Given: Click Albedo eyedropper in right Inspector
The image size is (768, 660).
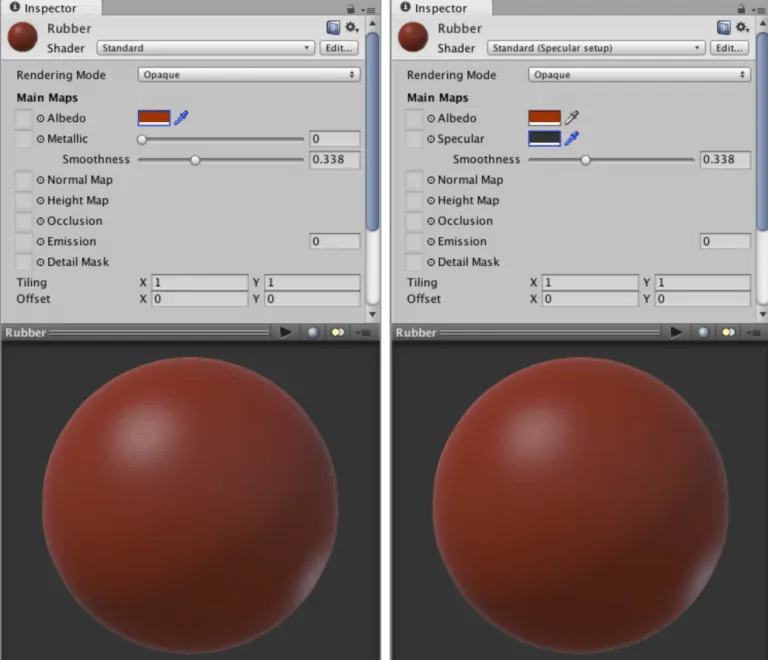Looking at the screenshot, I should click(x=572, y=118).
